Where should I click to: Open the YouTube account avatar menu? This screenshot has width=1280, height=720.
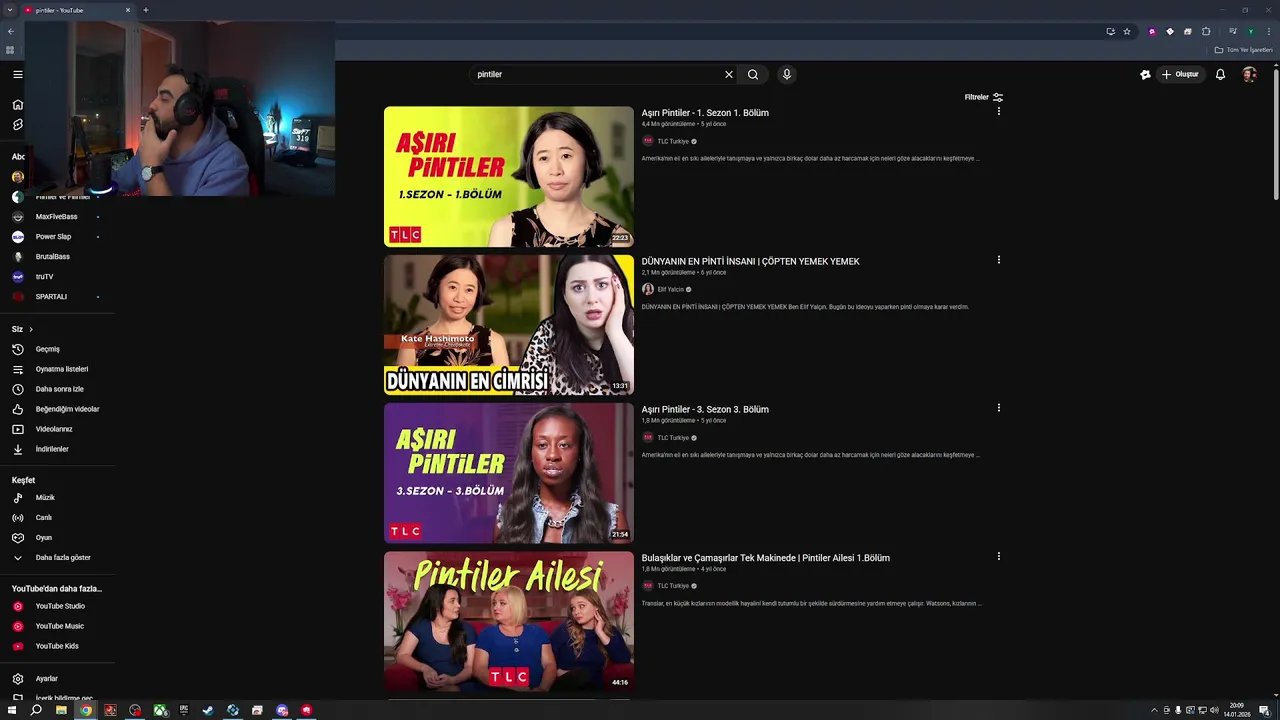[x=1249, y=74]
